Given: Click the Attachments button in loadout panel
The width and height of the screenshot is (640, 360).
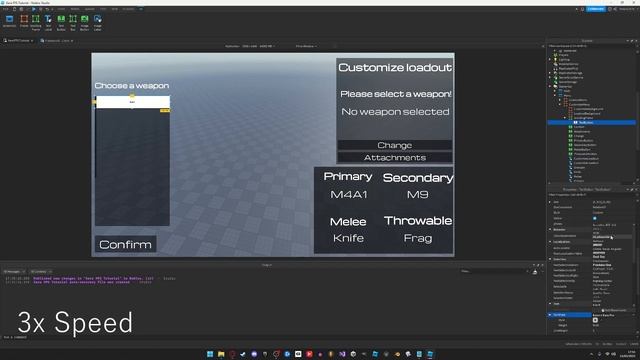Looking at the screenshot, I should coord(395,158).
